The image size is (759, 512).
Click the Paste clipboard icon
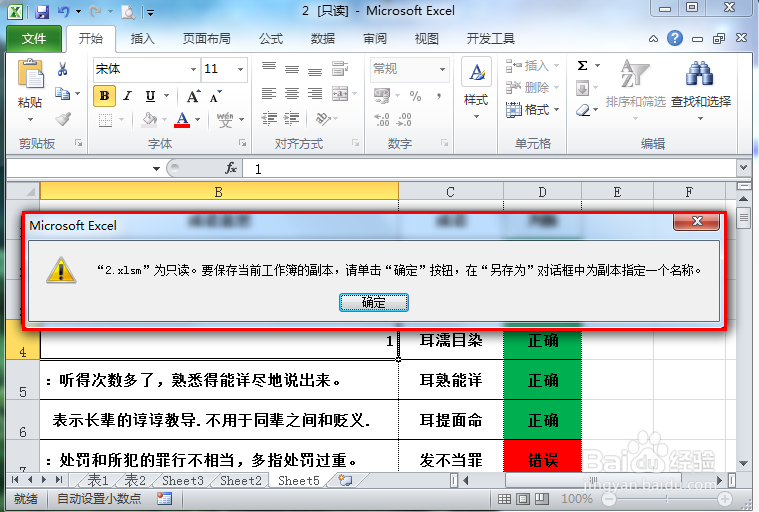(30, 75)
